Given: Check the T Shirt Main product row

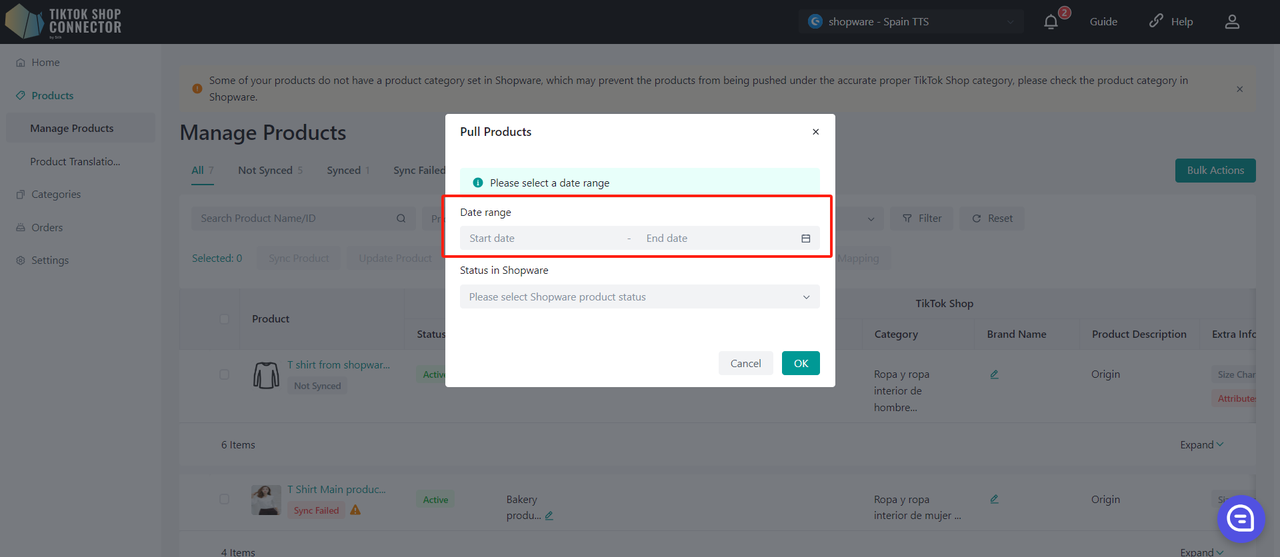Looking at the screenshot, I should pyautogui.click(x=224, y=499).
